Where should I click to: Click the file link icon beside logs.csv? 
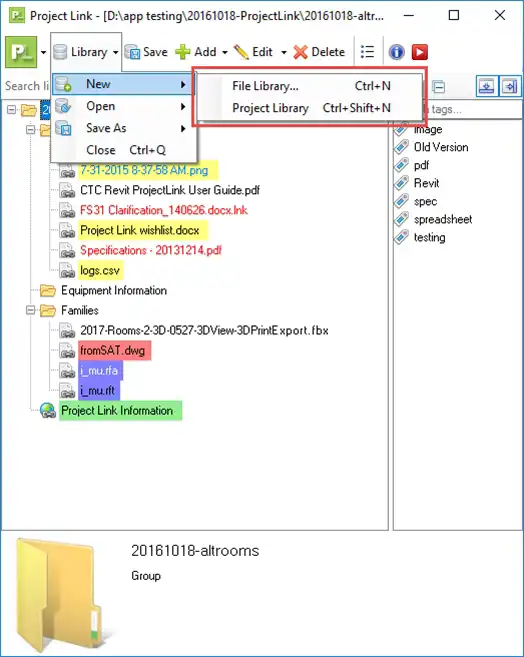pos(67,270)
